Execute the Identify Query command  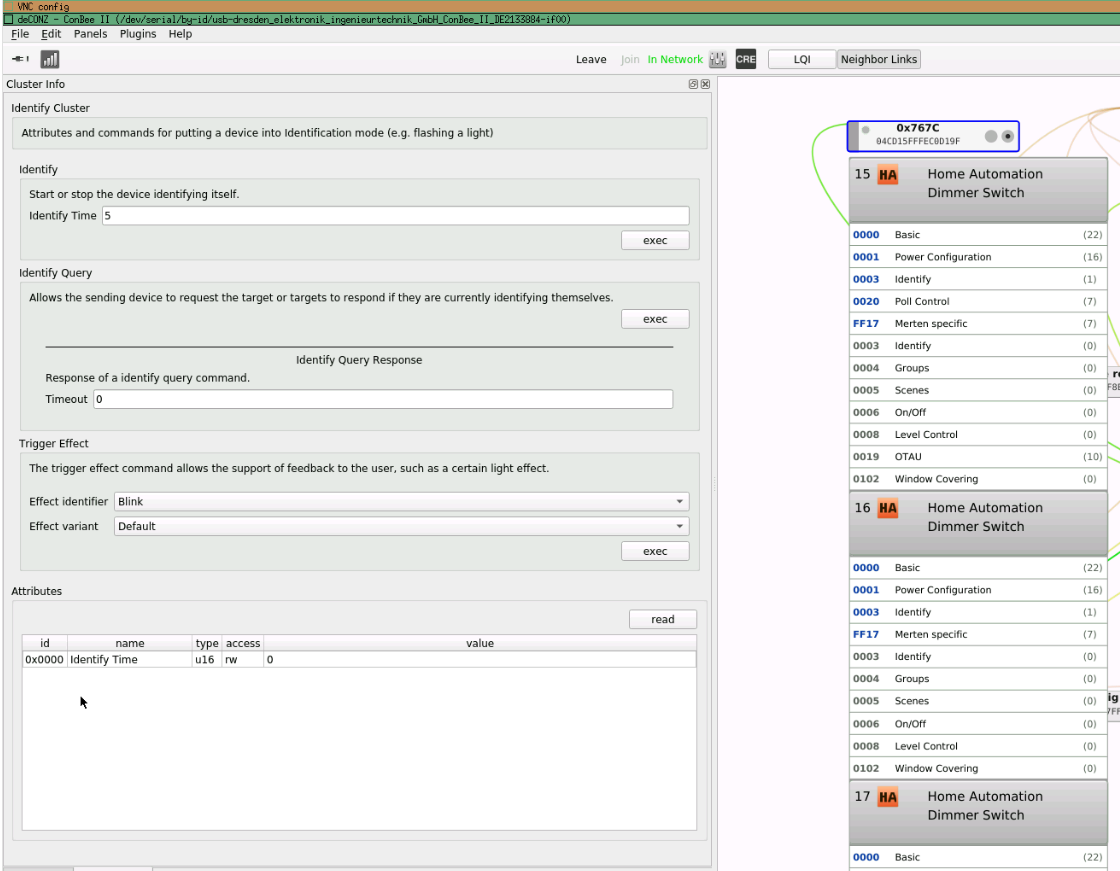(655, 319)
